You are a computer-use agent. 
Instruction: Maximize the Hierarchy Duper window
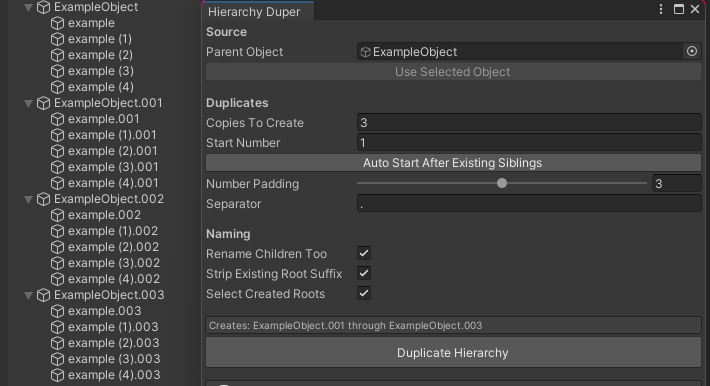679,9
